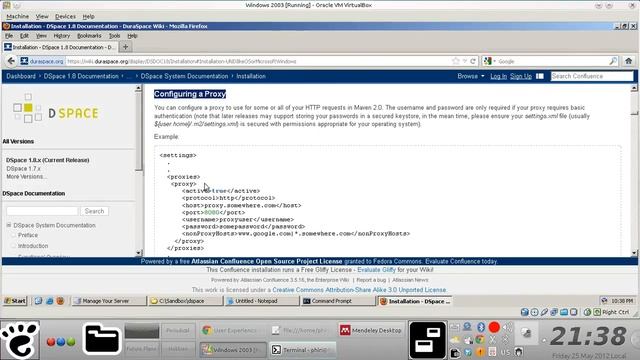Screen dimensions: 640x360
Task: Switch to Manage Your Server taskbar window
Action: pyautogui.click(x=109, y=301)
